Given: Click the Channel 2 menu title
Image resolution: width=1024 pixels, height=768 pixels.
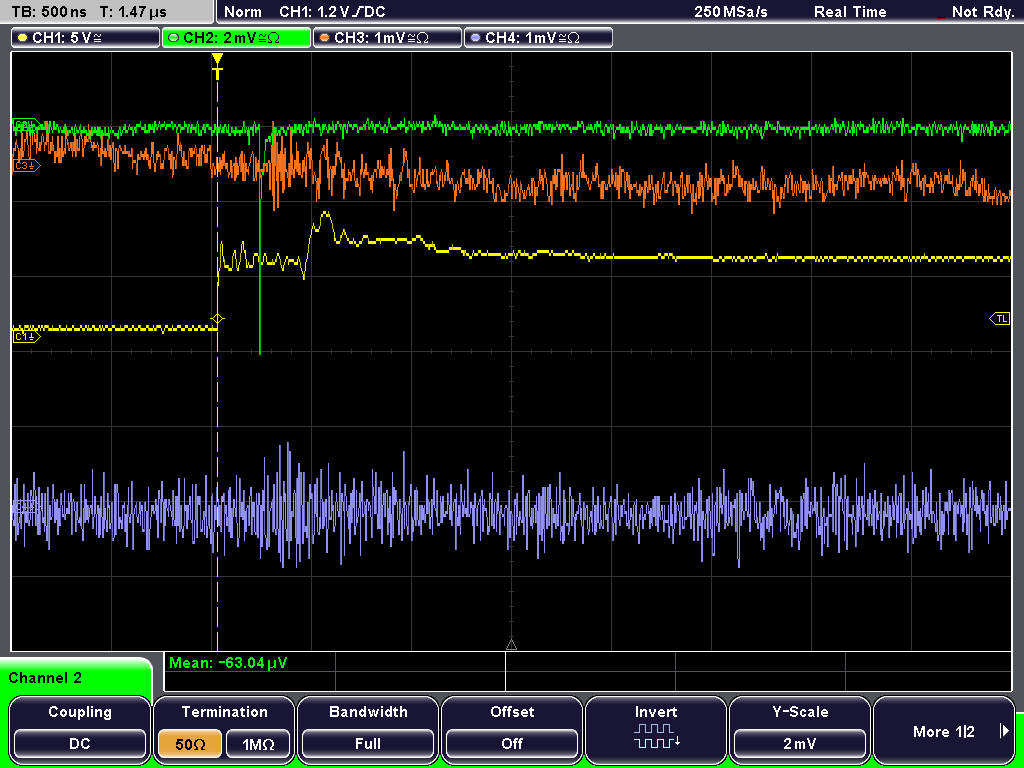Looking at the screenshot, I should [x=45, y=678].
